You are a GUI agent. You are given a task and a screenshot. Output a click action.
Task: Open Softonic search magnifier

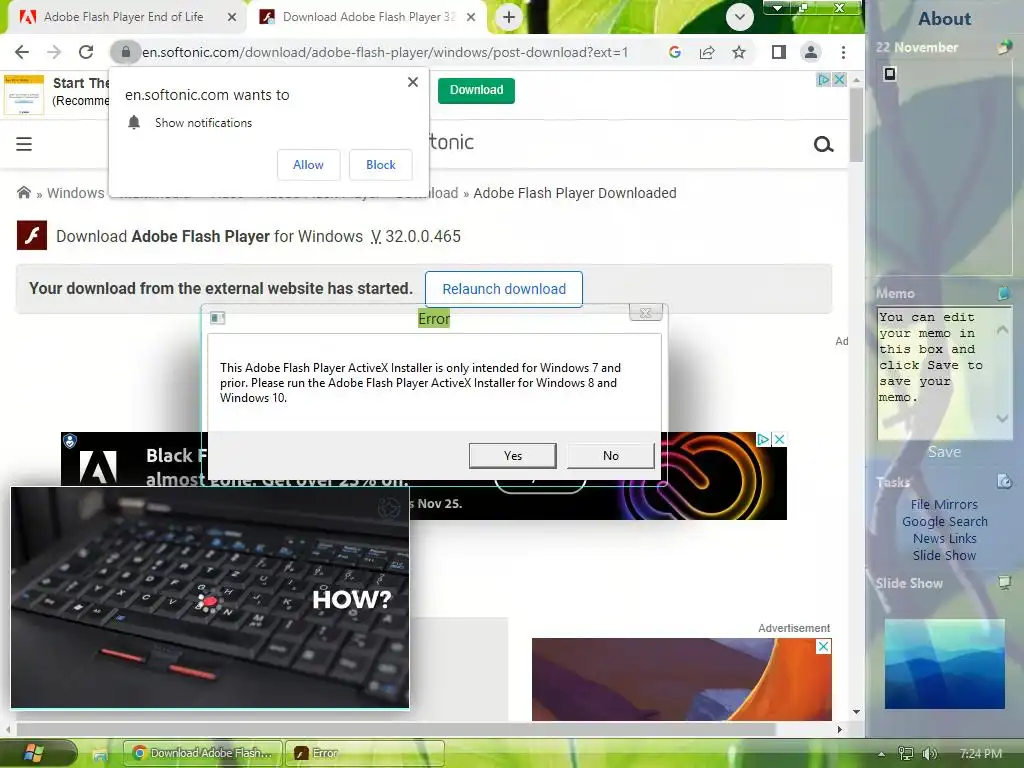point(824,144)
